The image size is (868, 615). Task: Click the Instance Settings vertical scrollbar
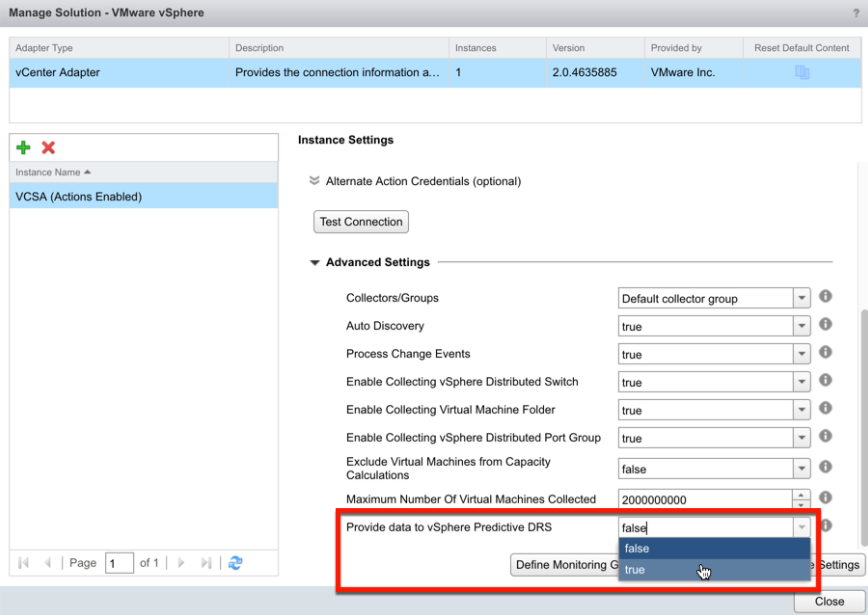click(864, 426)
